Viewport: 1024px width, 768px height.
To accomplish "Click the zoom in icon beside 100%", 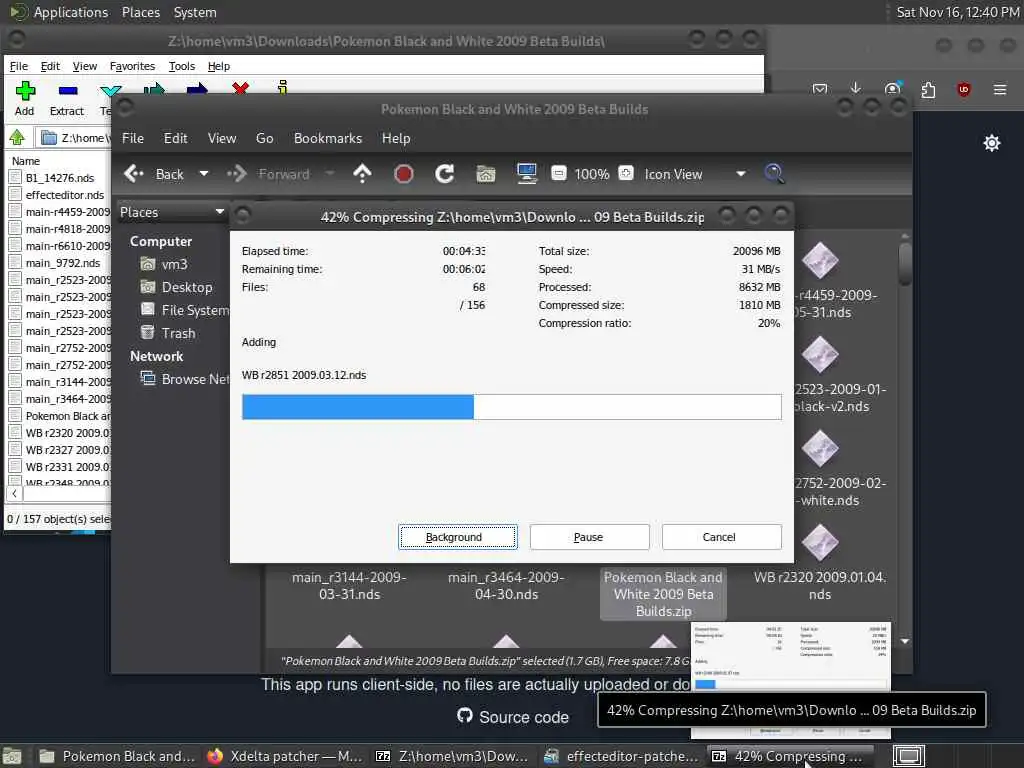I will pyautogui.click(x=626, y=173).
